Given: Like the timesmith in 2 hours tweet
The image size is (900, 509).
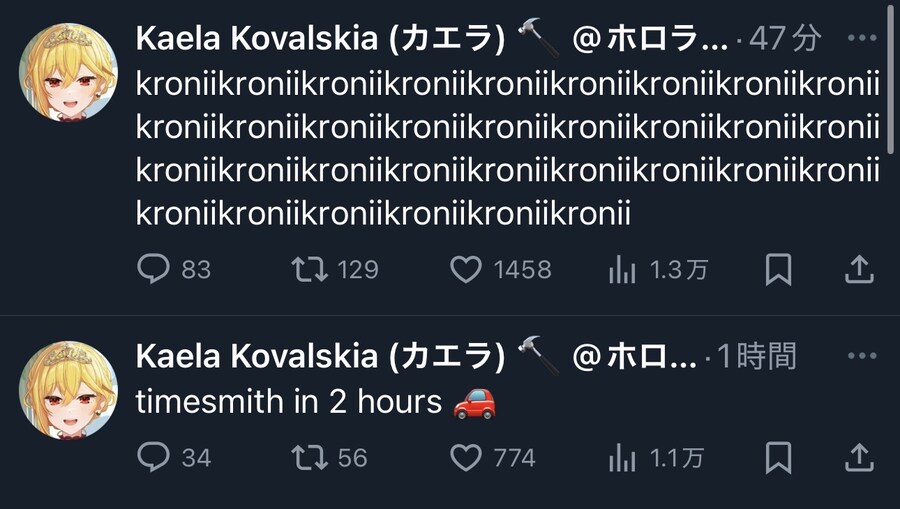Looking at the screenshot, I should coord(466,458).
